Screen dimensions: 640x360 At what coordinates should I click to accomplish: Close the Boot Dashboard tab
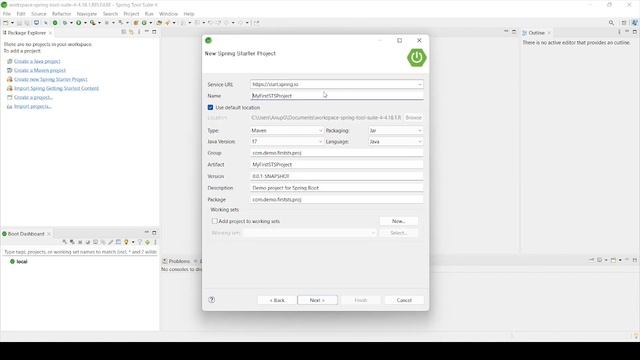(49, 234)
